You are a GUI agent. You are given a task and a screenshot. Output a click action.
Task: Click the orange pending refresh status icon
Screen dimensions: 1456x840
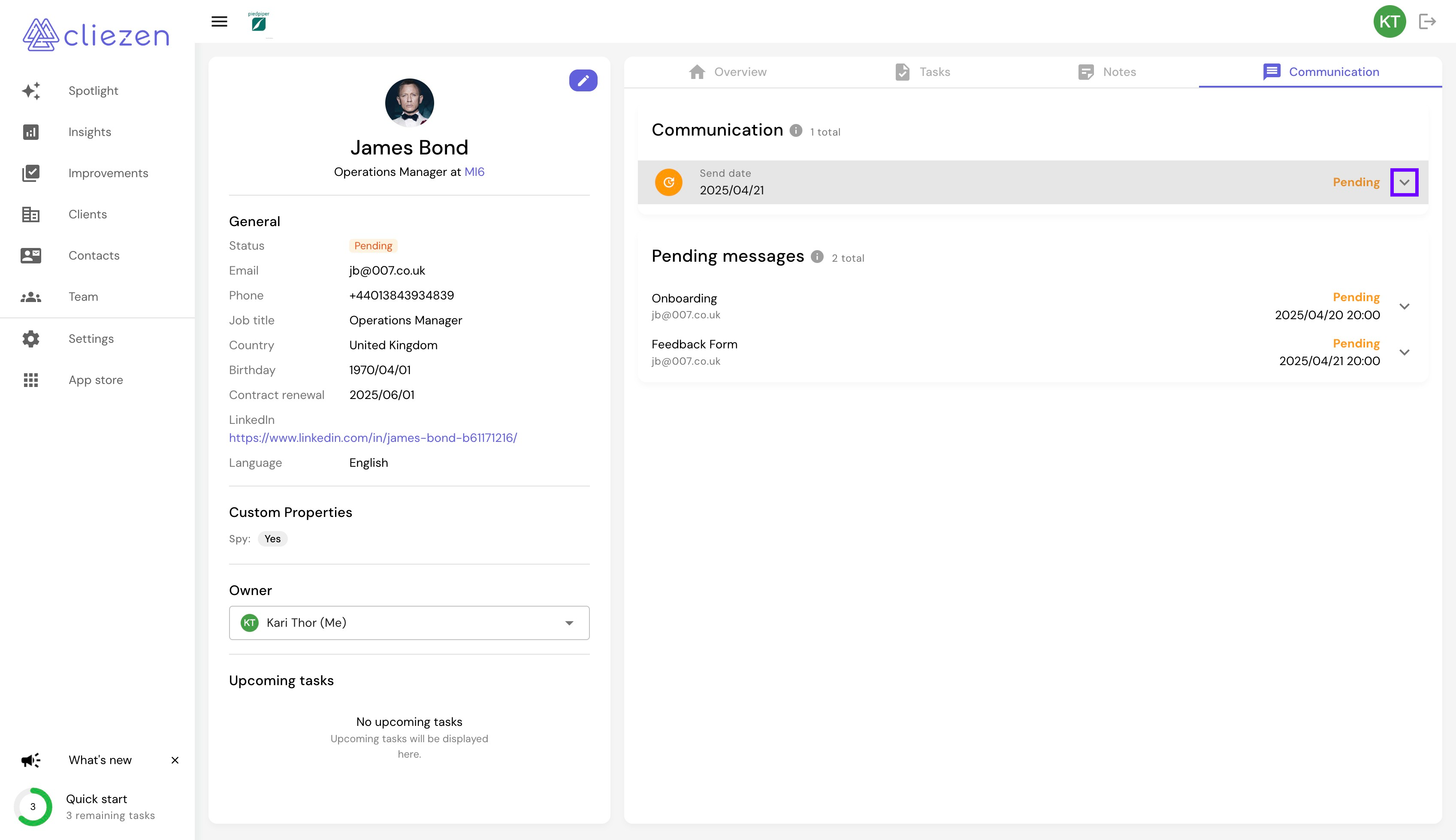point(668,182)
